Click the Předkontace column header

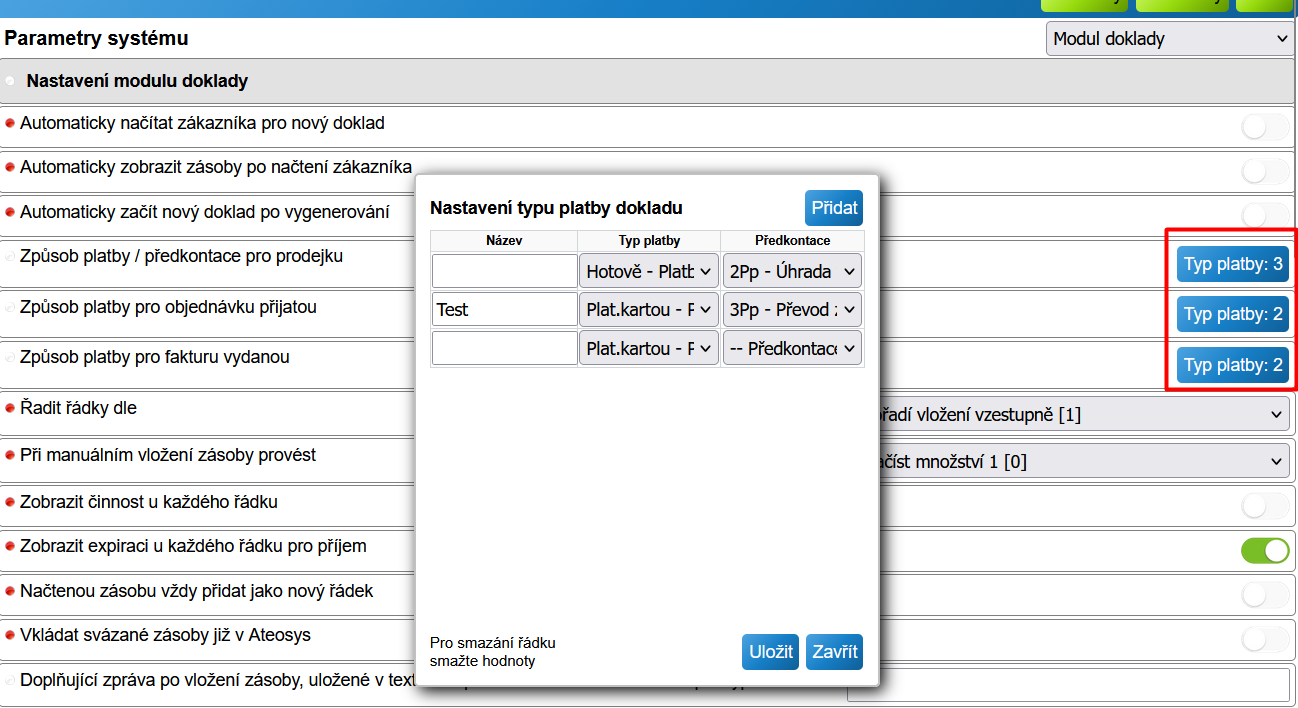pos(792,241)
